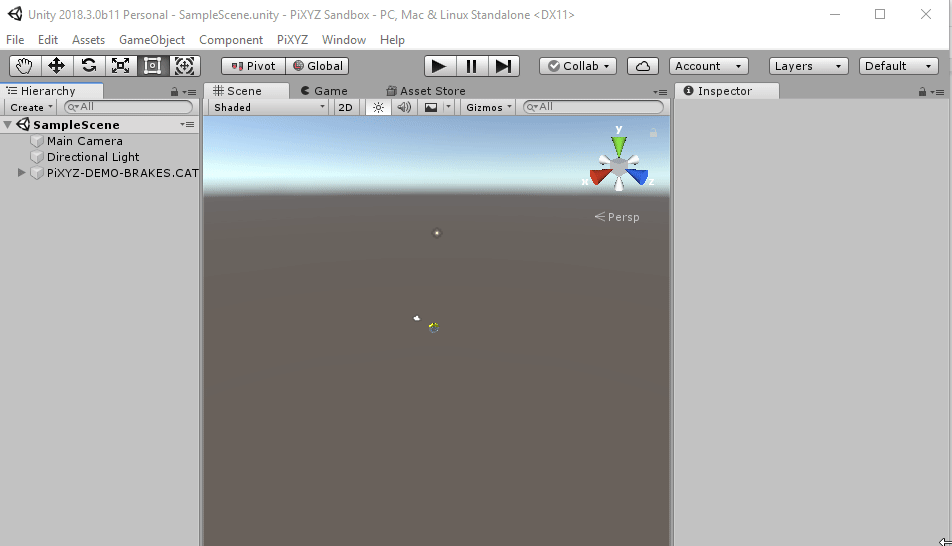Click the Hierarchy search field
The height and width of the screenshot is (546, 952).
tap(129, 107)
